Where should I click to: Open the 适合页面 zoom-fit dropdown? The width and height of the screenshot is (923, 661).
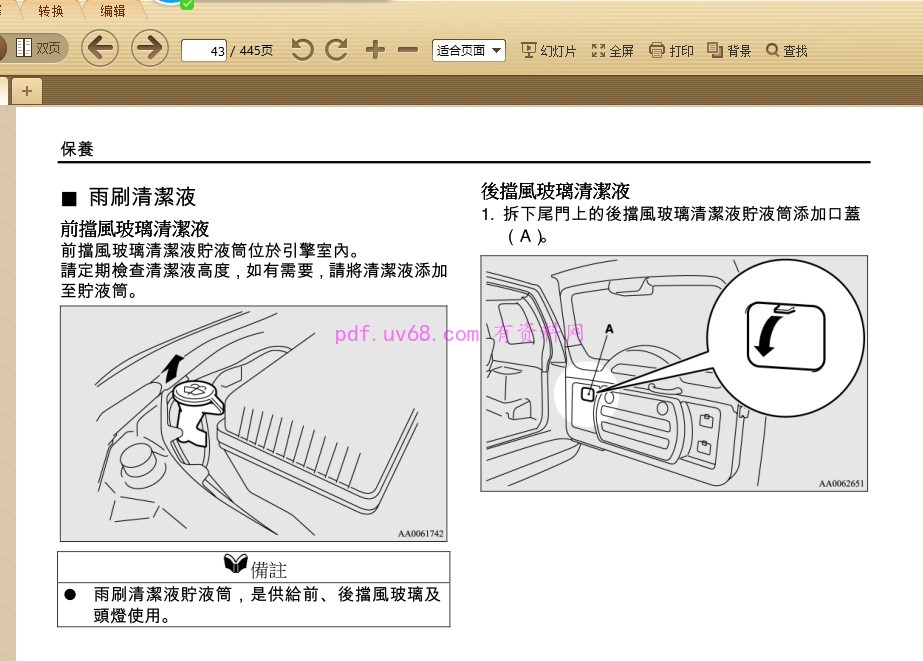pos(468,50)
